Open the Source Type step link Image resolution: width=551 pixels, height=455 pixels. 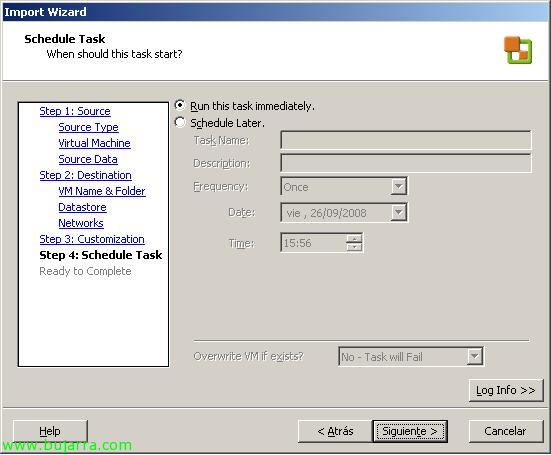pos(88,127)
